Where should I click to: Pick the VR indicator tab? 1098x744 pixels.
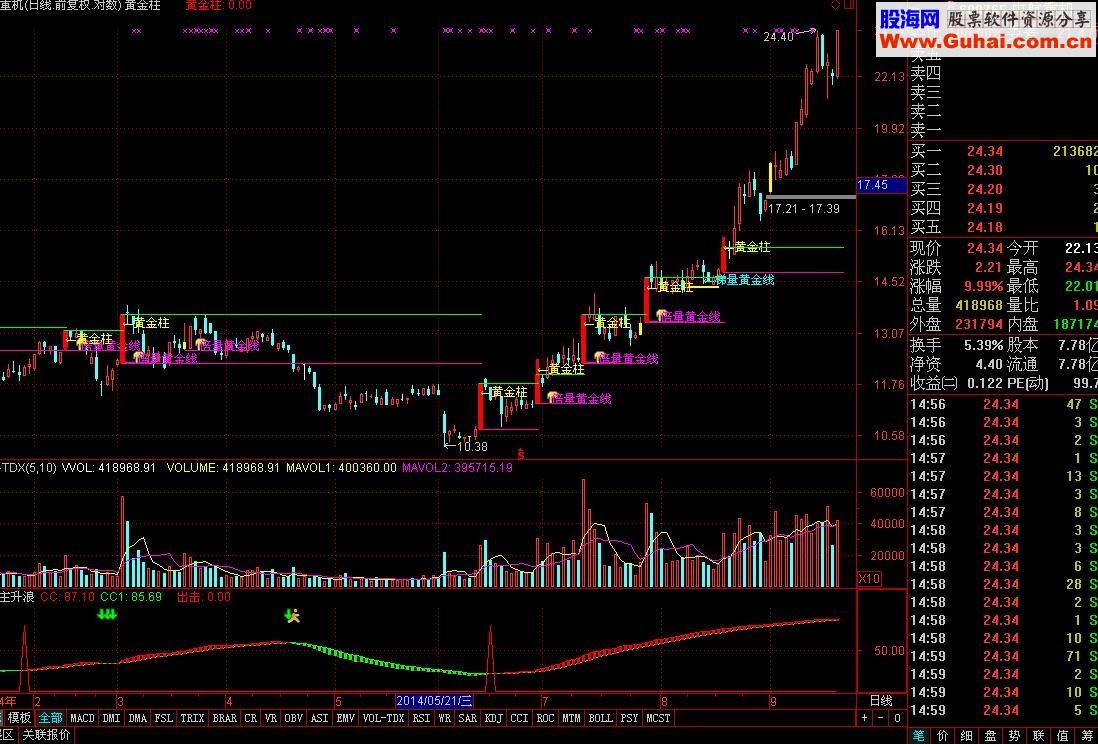pyautogui.click(x=271, y=718)
